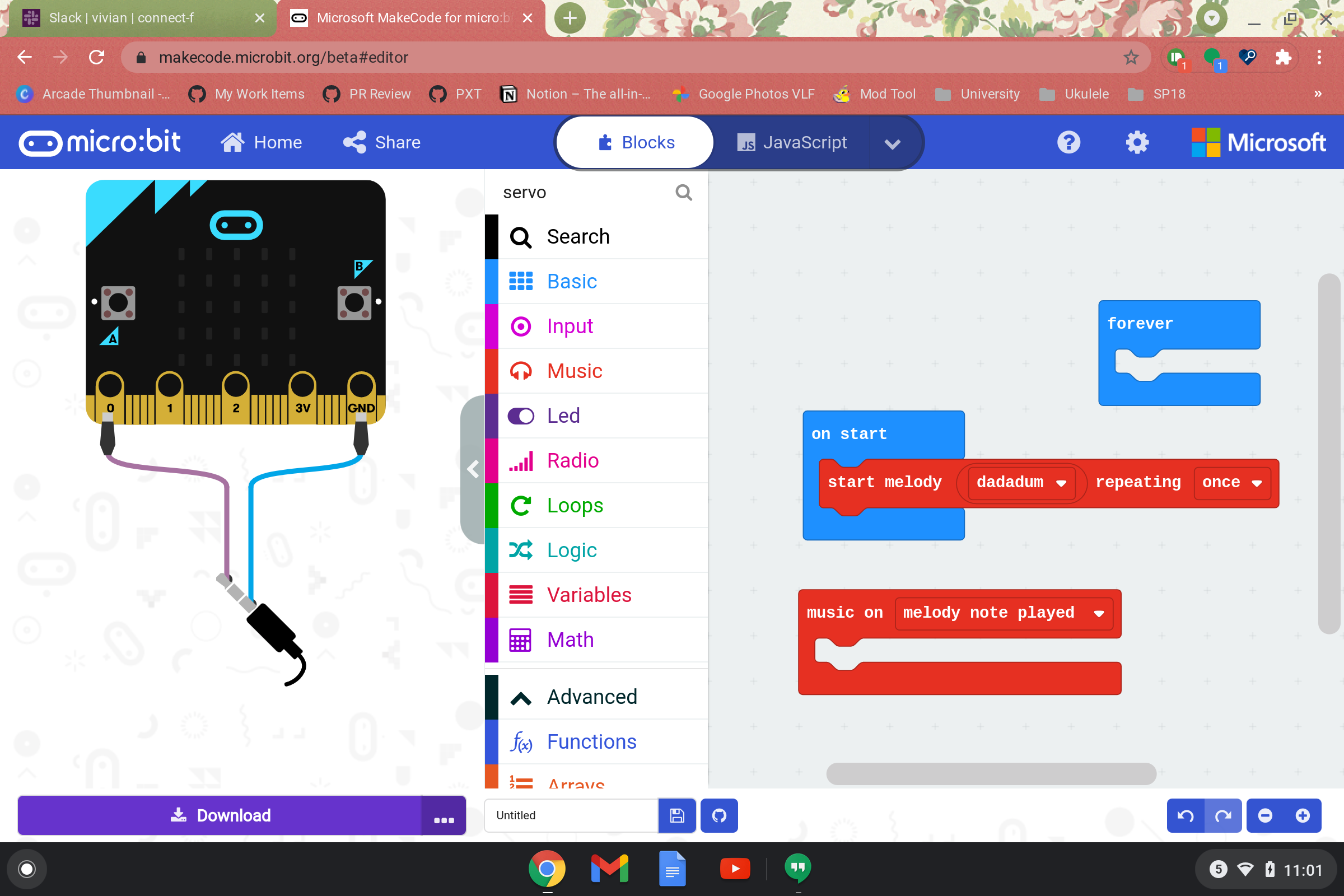Image resolution: width=1344 pixels, height=896 pixels.
Task: Switch to JavaScript editor view
Action: click(x=792, y=142)
